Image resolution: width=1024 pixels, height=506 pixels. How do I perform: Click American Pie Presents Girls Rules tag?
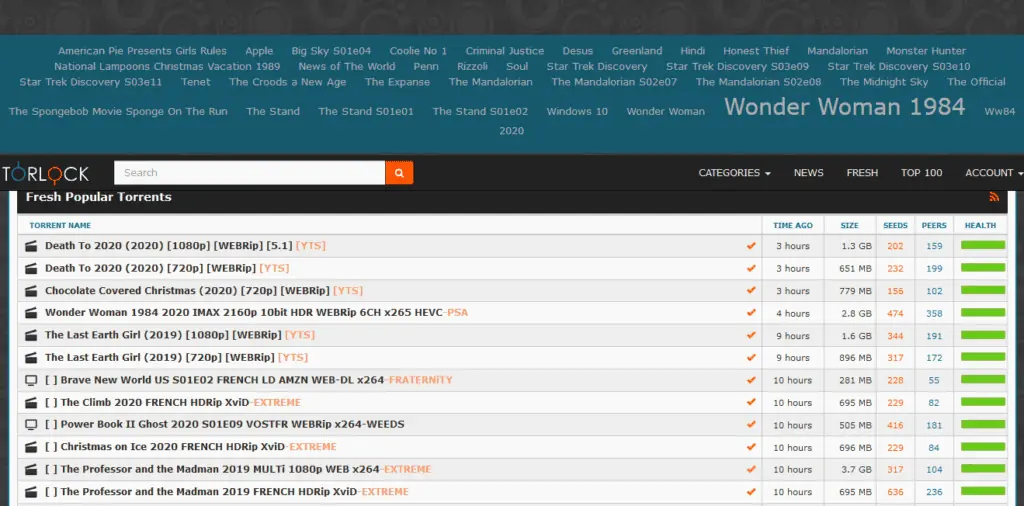point(142,51)
